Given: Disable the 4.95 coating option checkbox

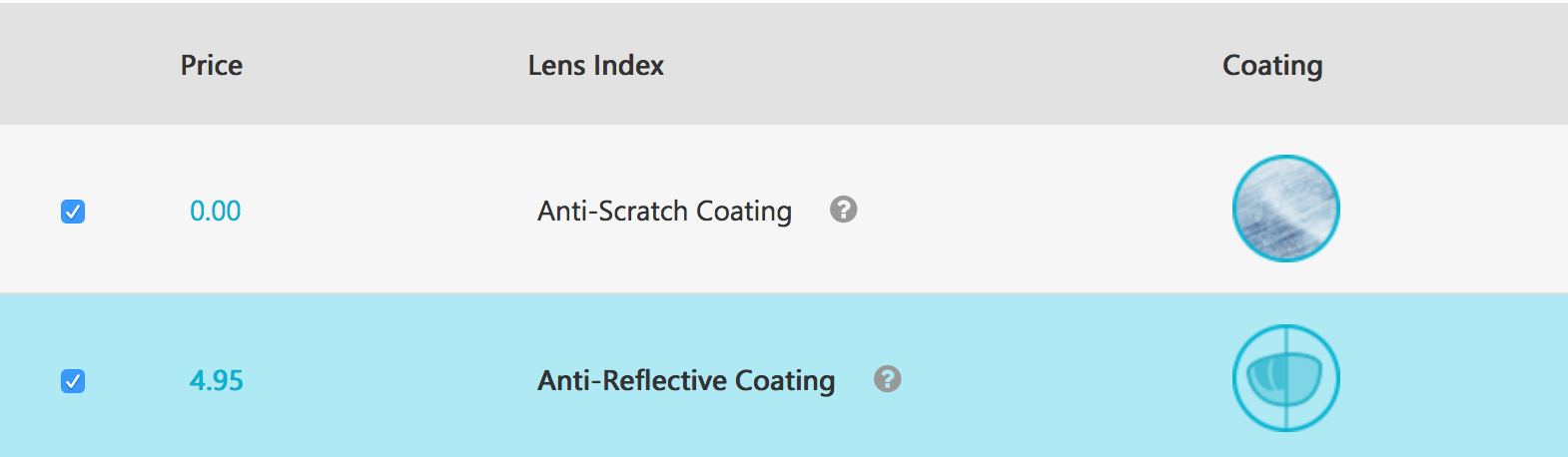Looking at the screenshot, I should (x=73, y=381).
